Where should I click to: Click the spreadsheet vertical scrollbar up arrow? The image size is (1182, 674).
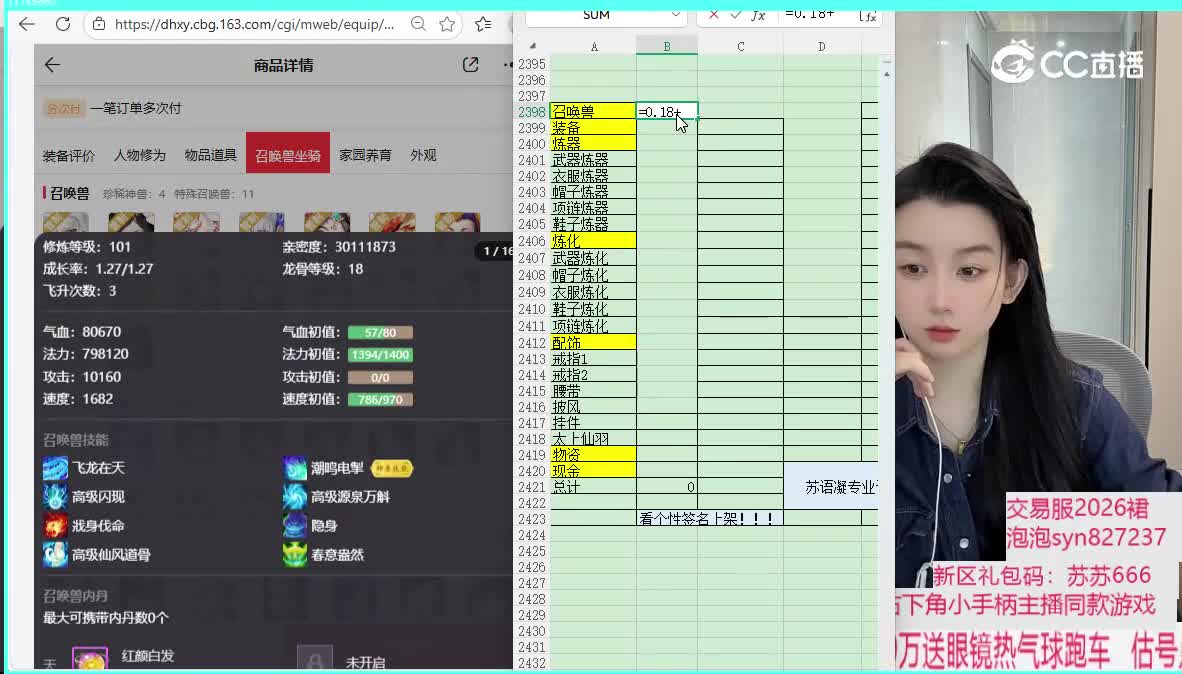point(886,73)
